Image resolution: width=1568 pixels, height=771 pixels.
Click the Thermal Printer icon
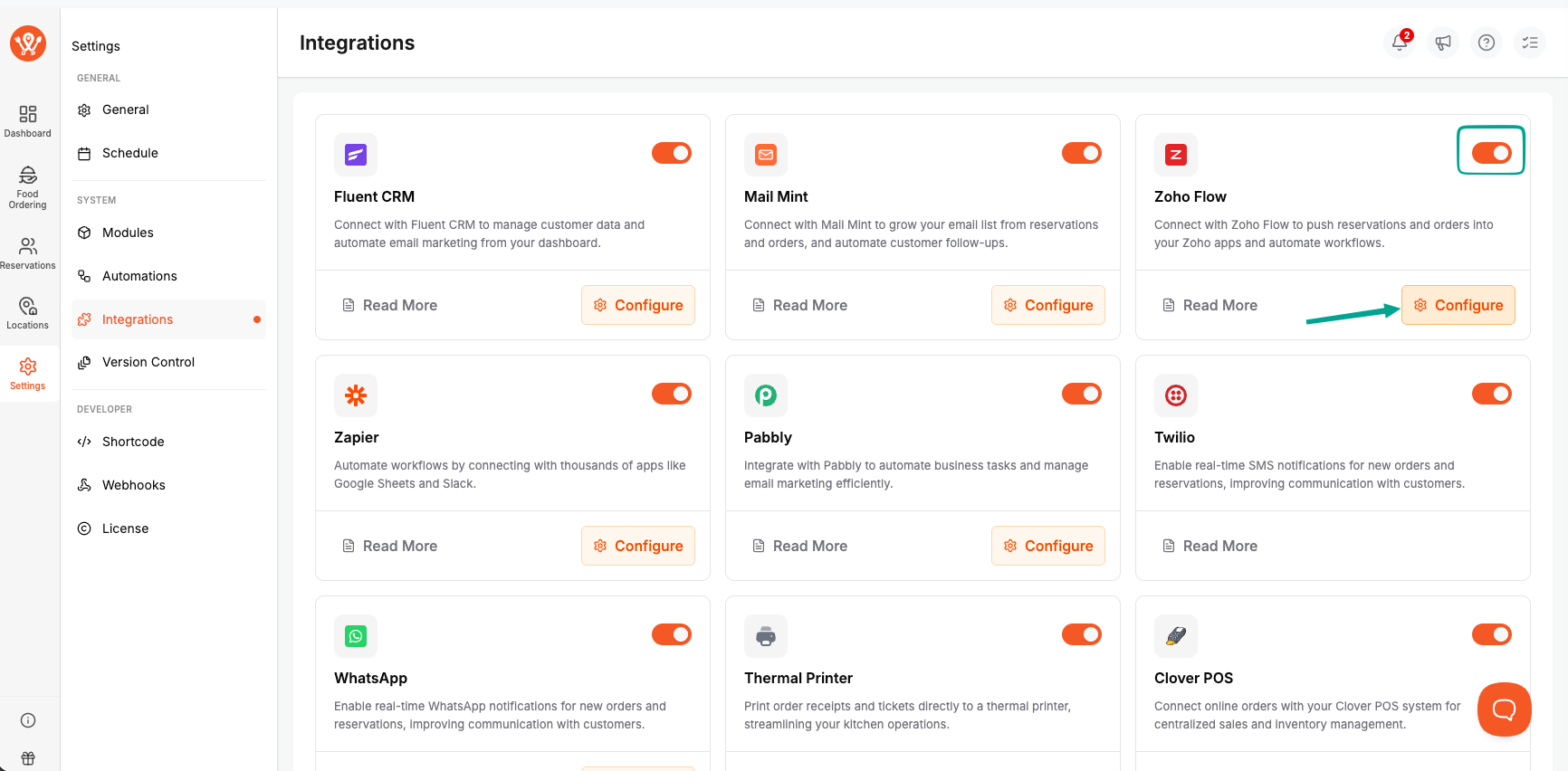point(766,636)
